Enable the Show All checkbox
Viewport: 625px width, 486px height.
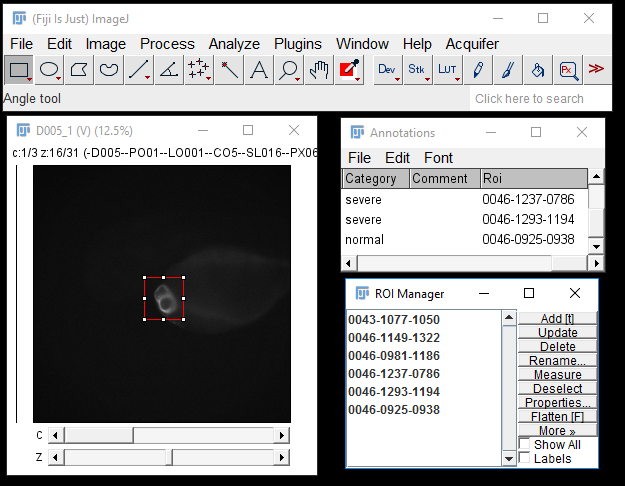click(x=525, y=443)
